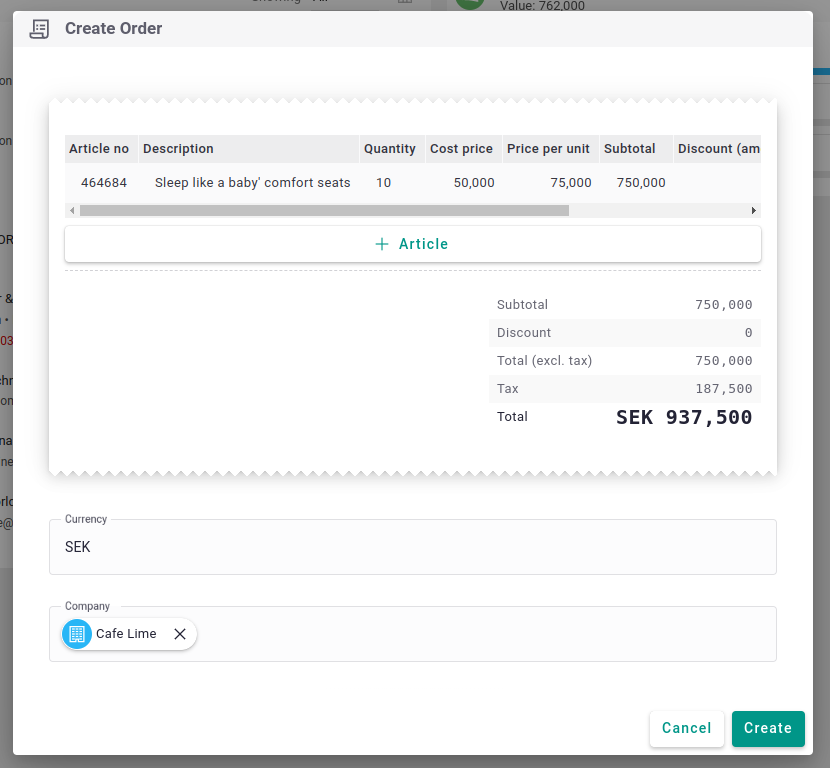Click the Subtotal column header

(630, 149)
